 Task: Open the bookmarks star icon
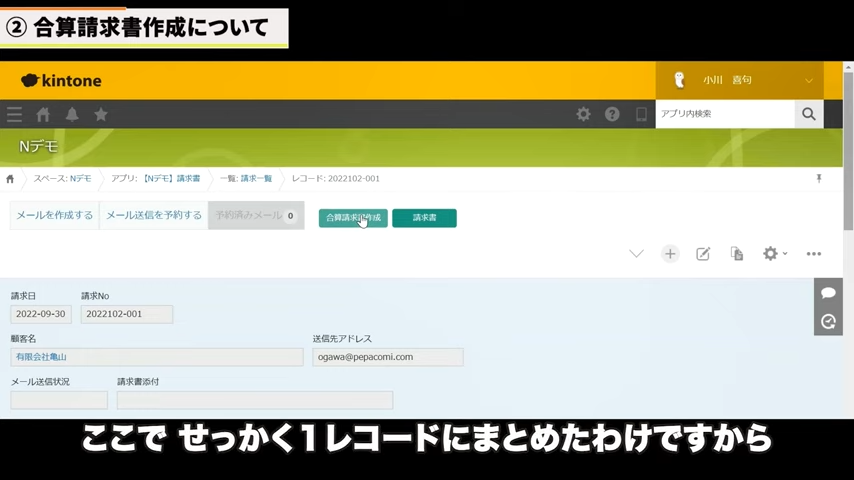101,114
